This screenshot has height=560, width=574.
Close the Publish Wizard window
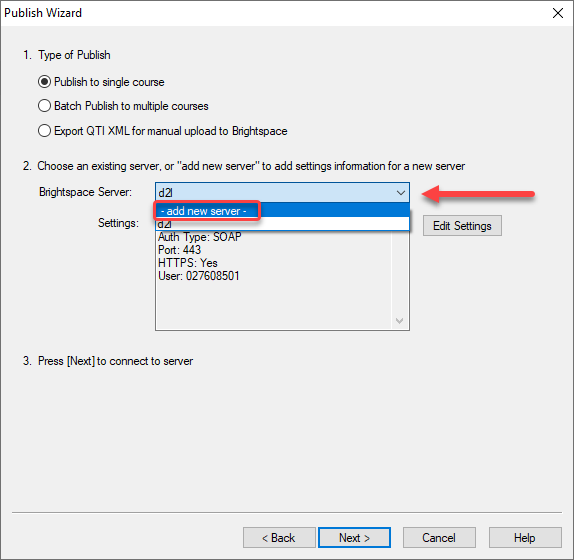tap(558, 13)
